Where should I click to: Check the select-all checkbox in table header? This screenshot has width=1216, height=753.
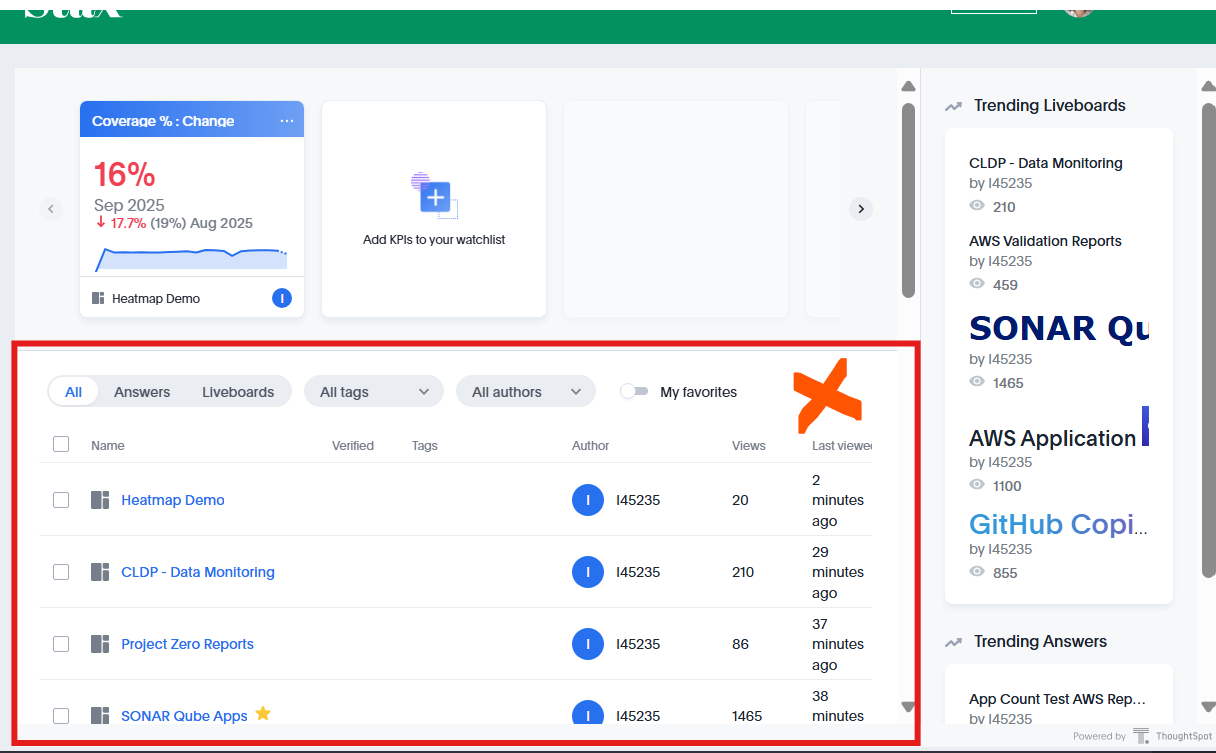pos(61,444)
